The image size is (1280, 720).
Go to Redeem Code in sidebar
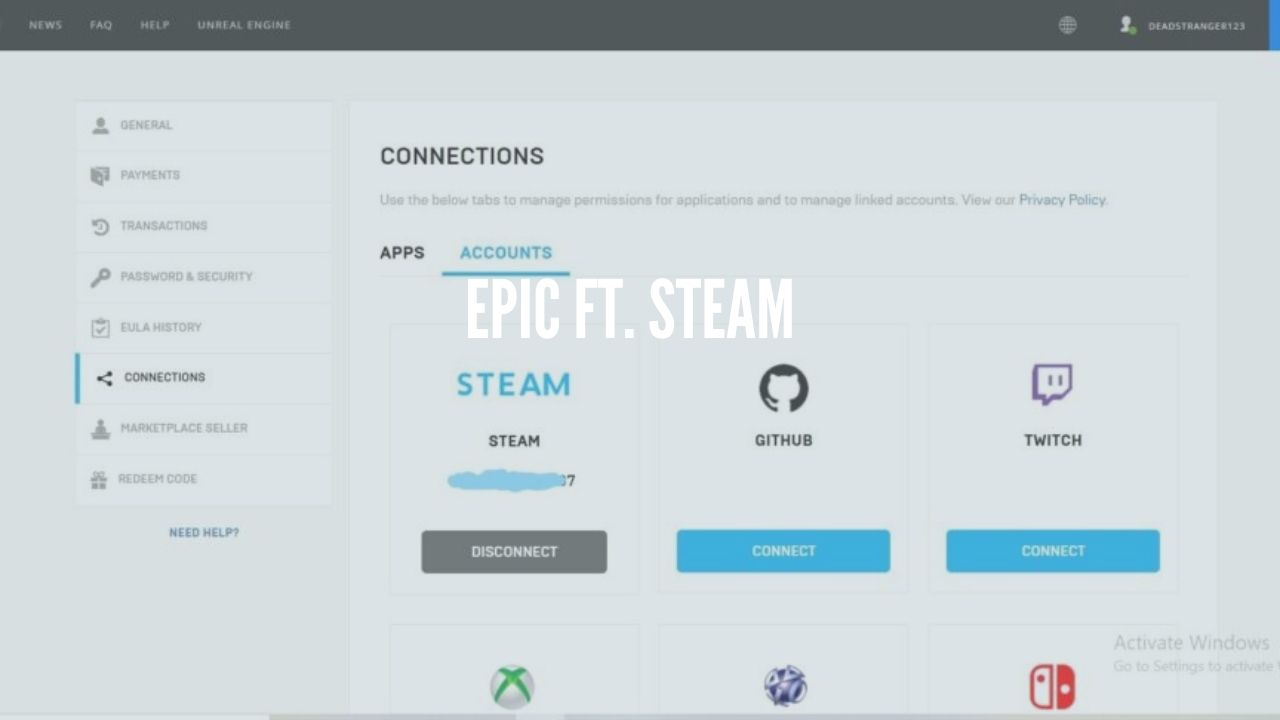(x=204, y=480)
